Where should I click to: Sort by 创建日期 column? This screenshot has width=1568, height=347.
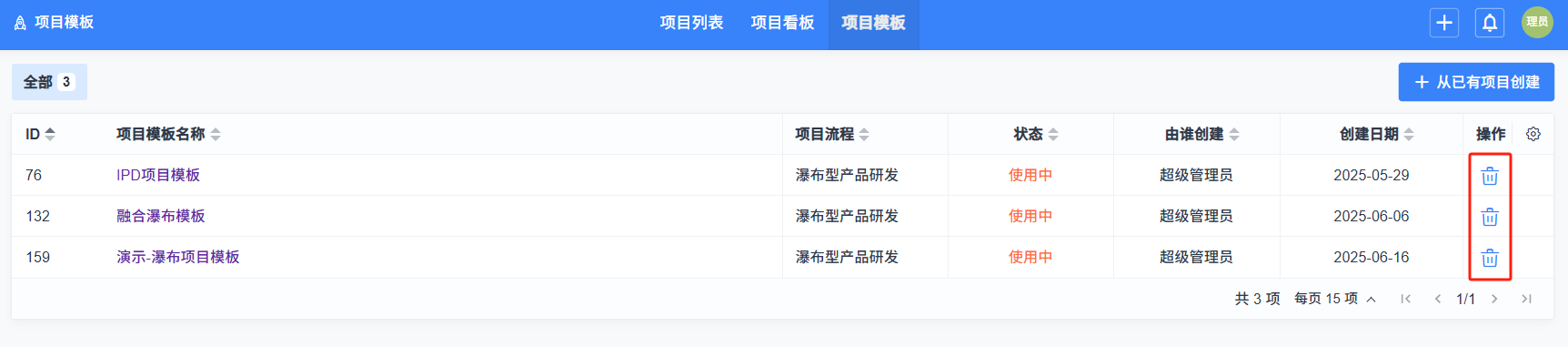point(1409,134)
